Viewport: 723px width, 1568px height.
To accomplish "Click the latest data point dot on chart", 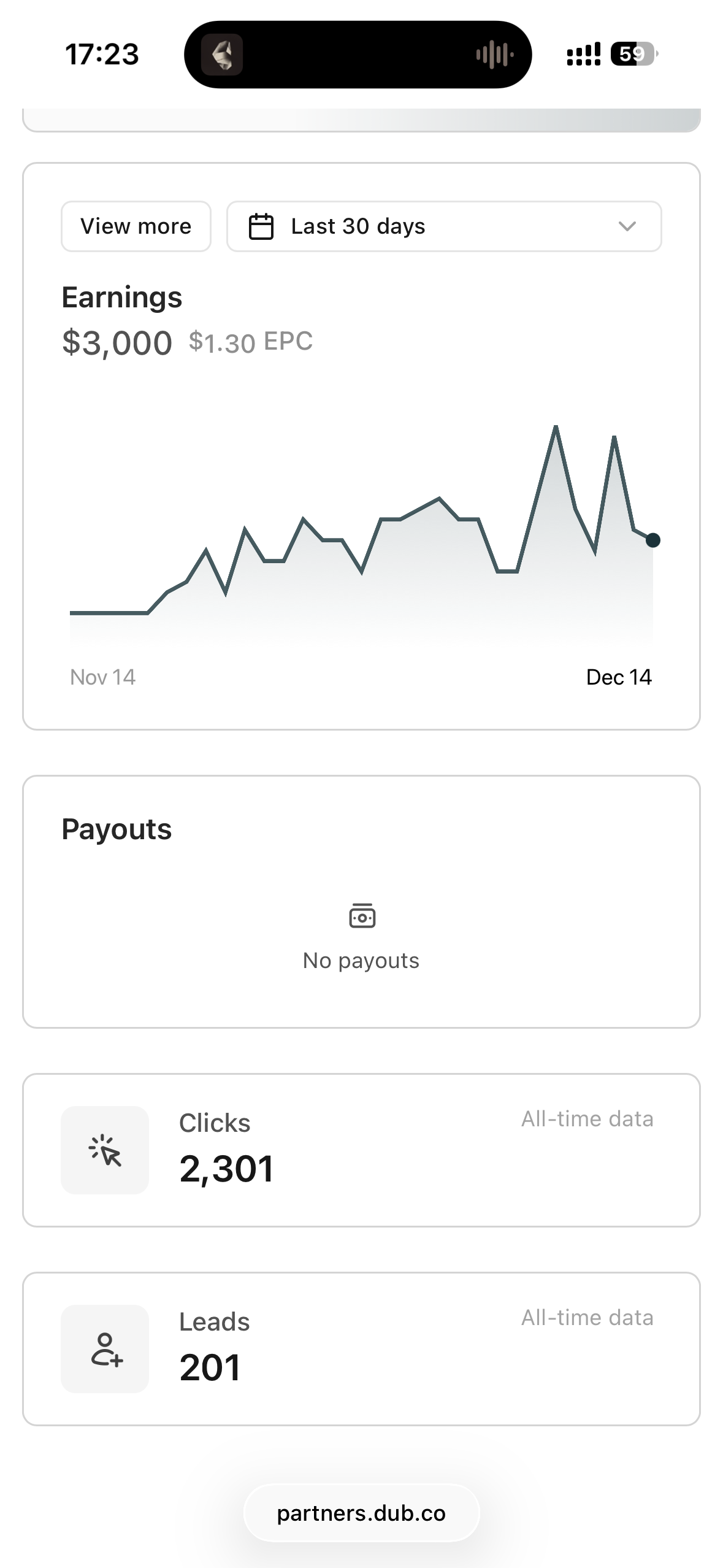I will click(653, 540).
